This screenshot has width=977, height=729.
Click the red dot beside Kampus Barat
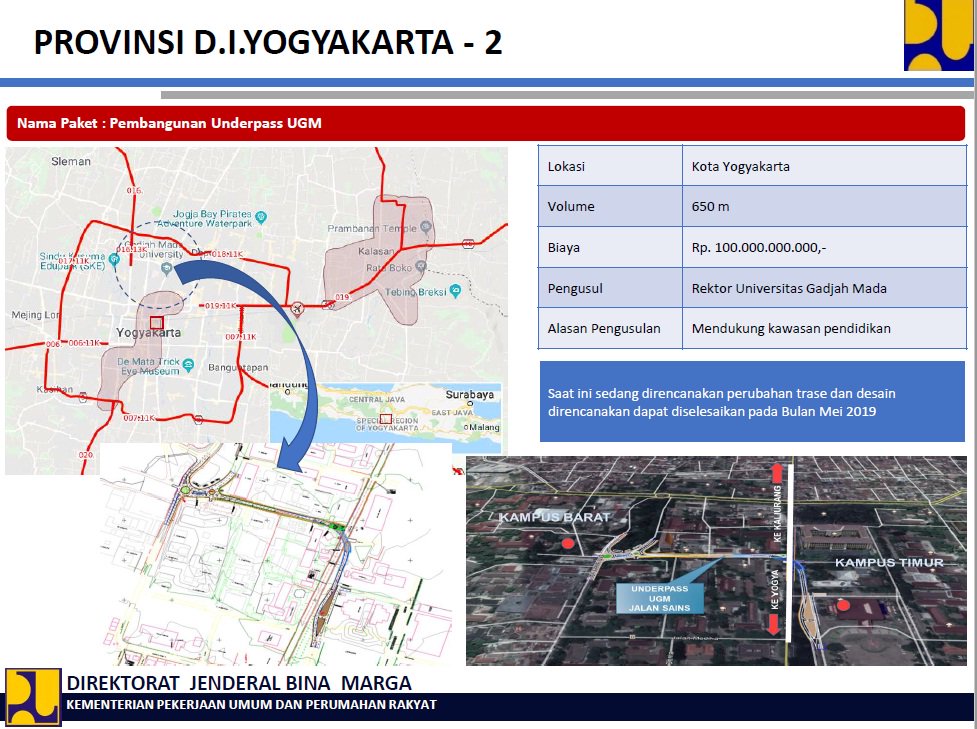568,543
